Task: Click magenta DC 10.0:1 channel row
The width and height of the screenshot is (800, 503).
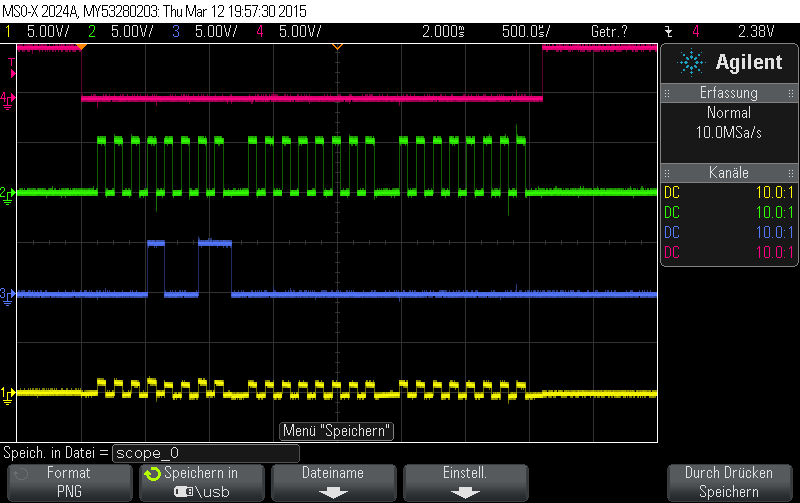Action: pyautogui.click(x=729, y=253)
